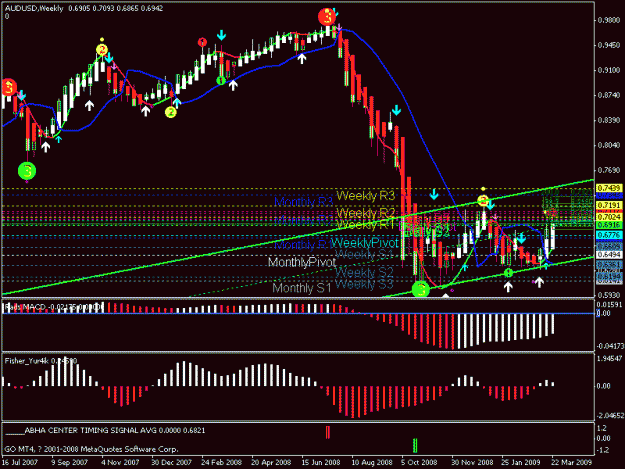Click the WeeklyPivot label

(x=365, y=243)
